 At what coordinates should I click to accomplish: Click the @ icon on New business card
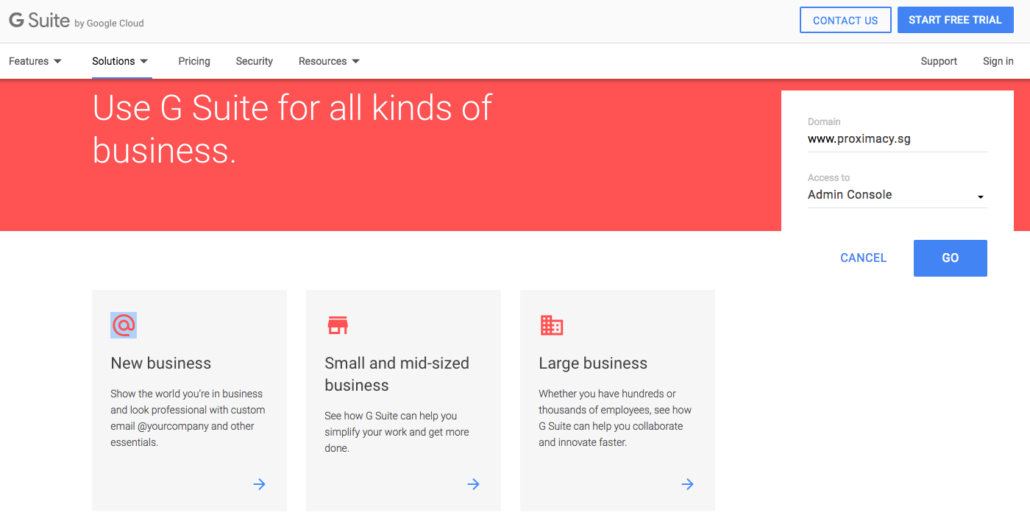(x=123, y=325)
